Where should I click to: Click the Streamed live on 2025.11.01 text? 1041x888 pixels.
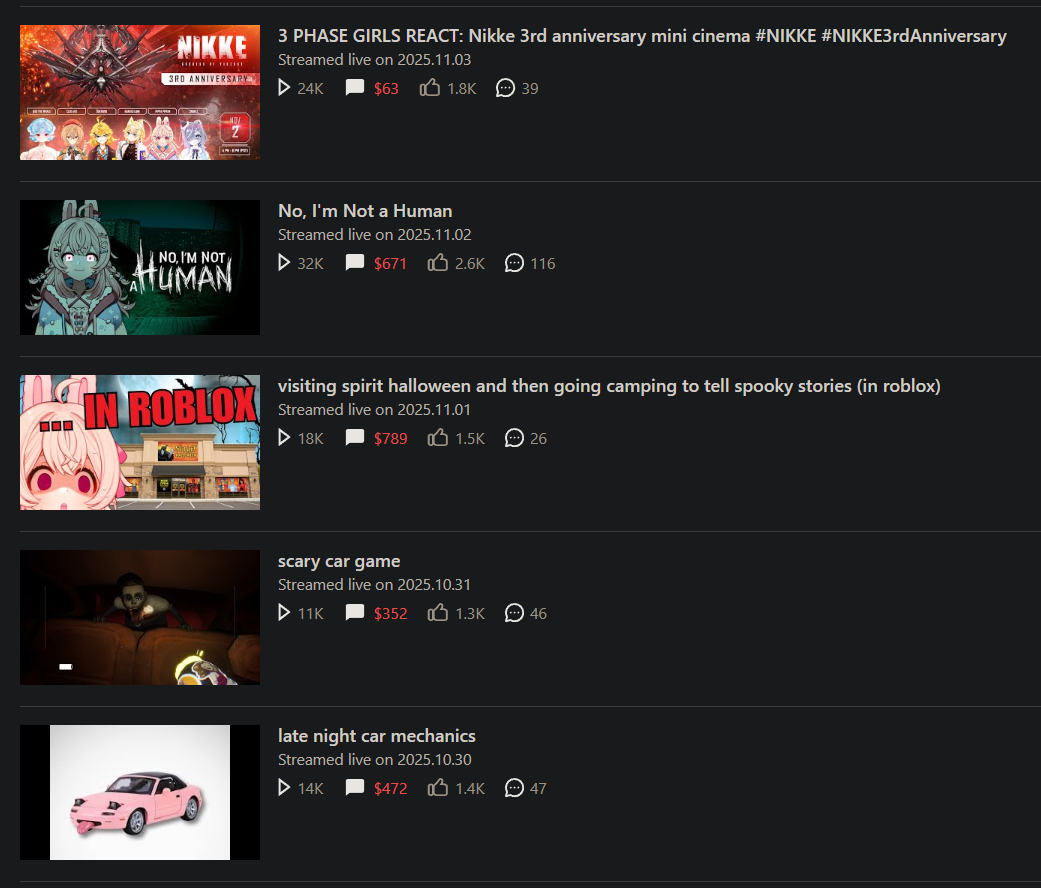pos(374,410)
